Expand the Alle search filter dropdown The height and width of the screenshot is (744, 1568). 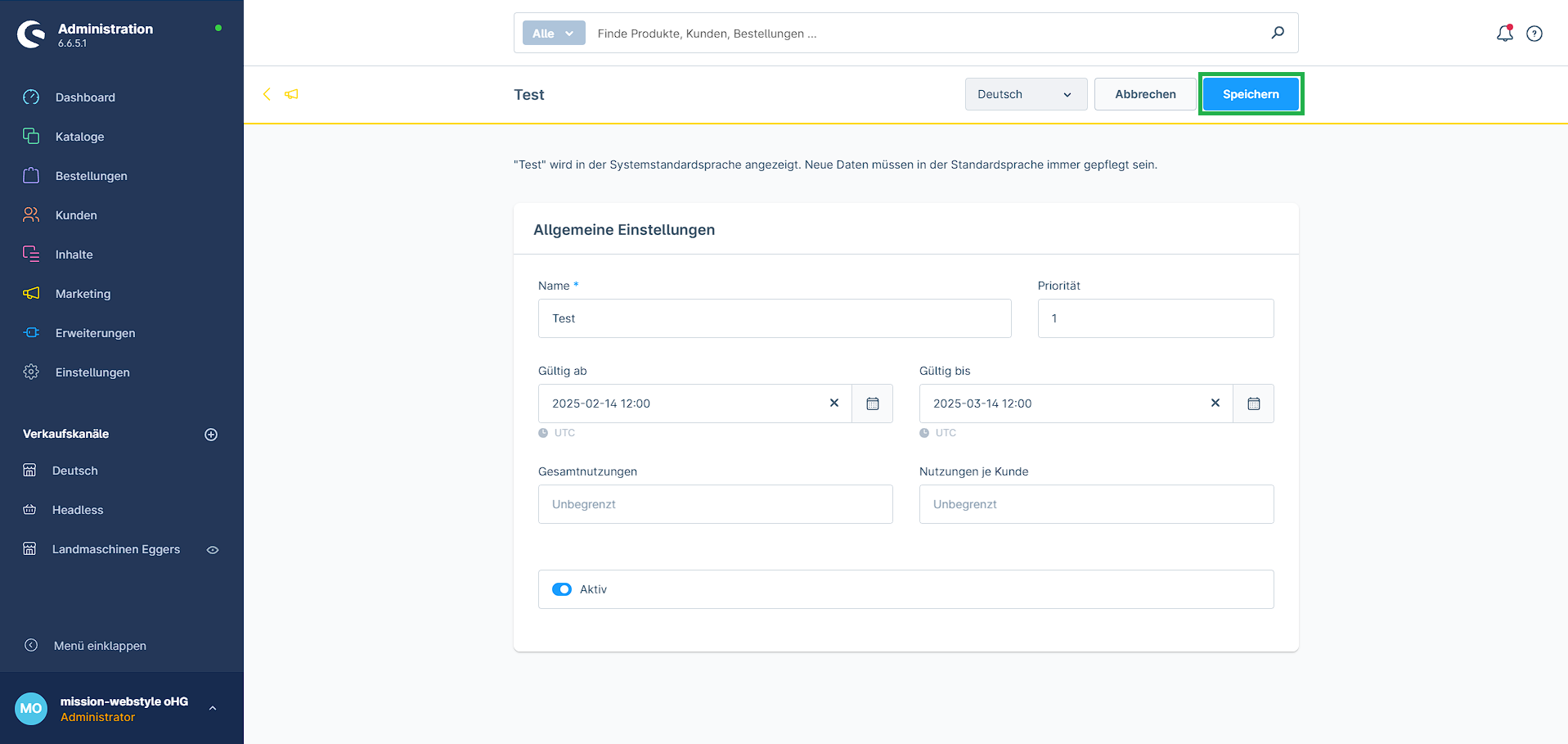[554, 34]
